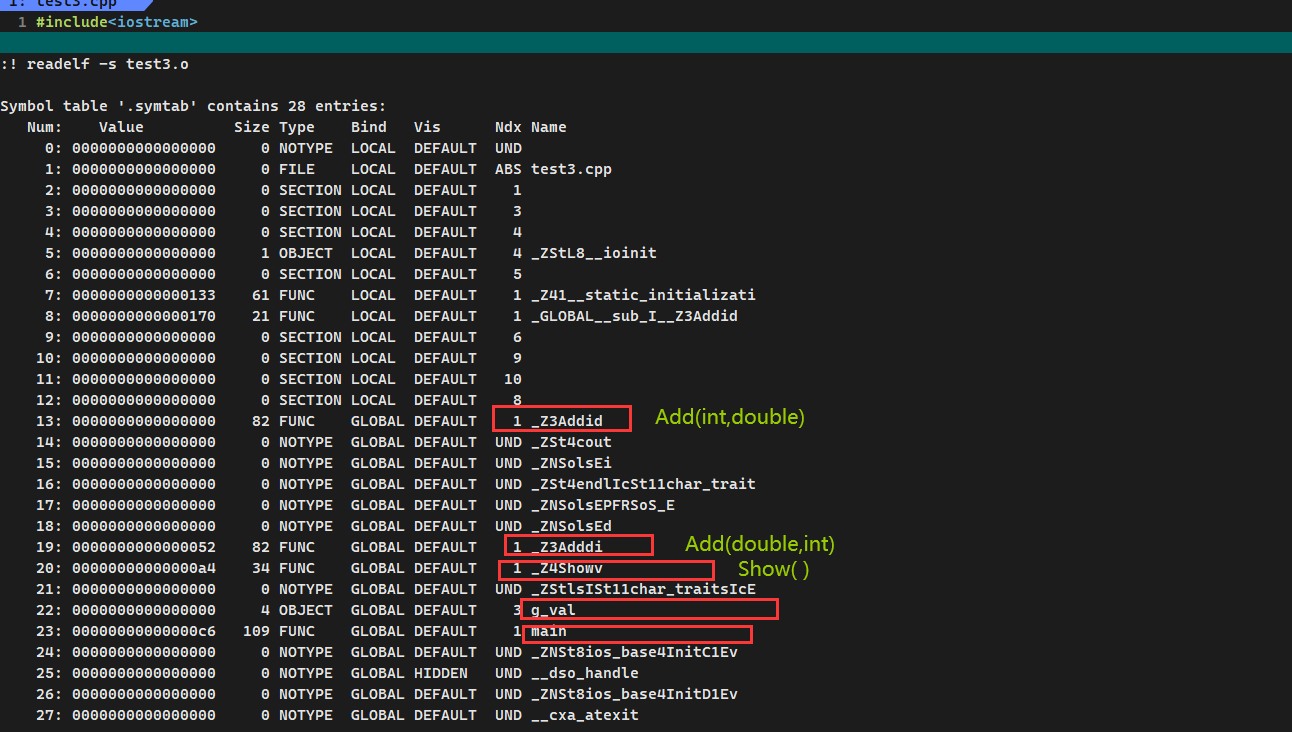This screenshot has width=1292, height=732.
Task: Select the main symbol name
Action: tap(549, 631)
